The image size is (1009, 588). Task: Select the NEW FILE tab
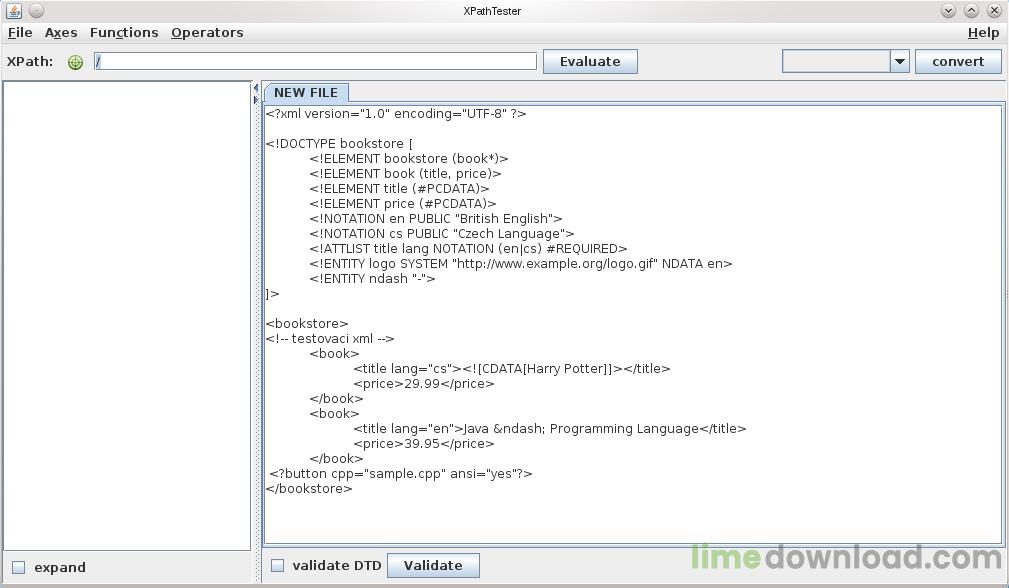pos(306,93)
